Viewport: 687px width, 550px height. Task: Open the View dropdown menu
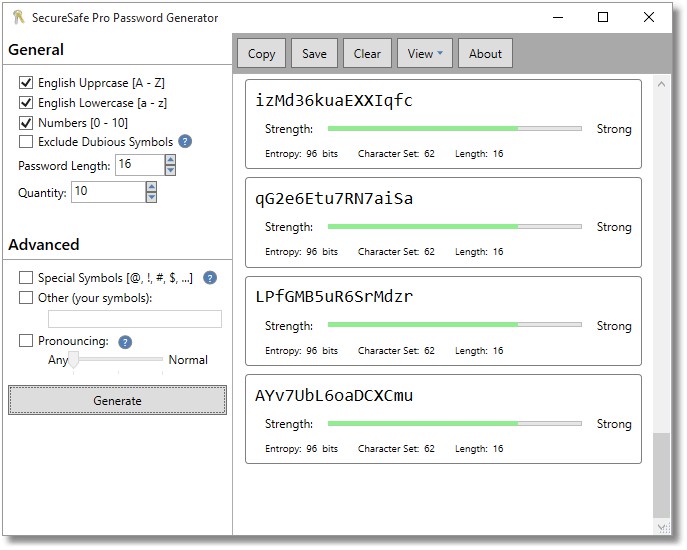pyautogui.click(x=425, y=54)
